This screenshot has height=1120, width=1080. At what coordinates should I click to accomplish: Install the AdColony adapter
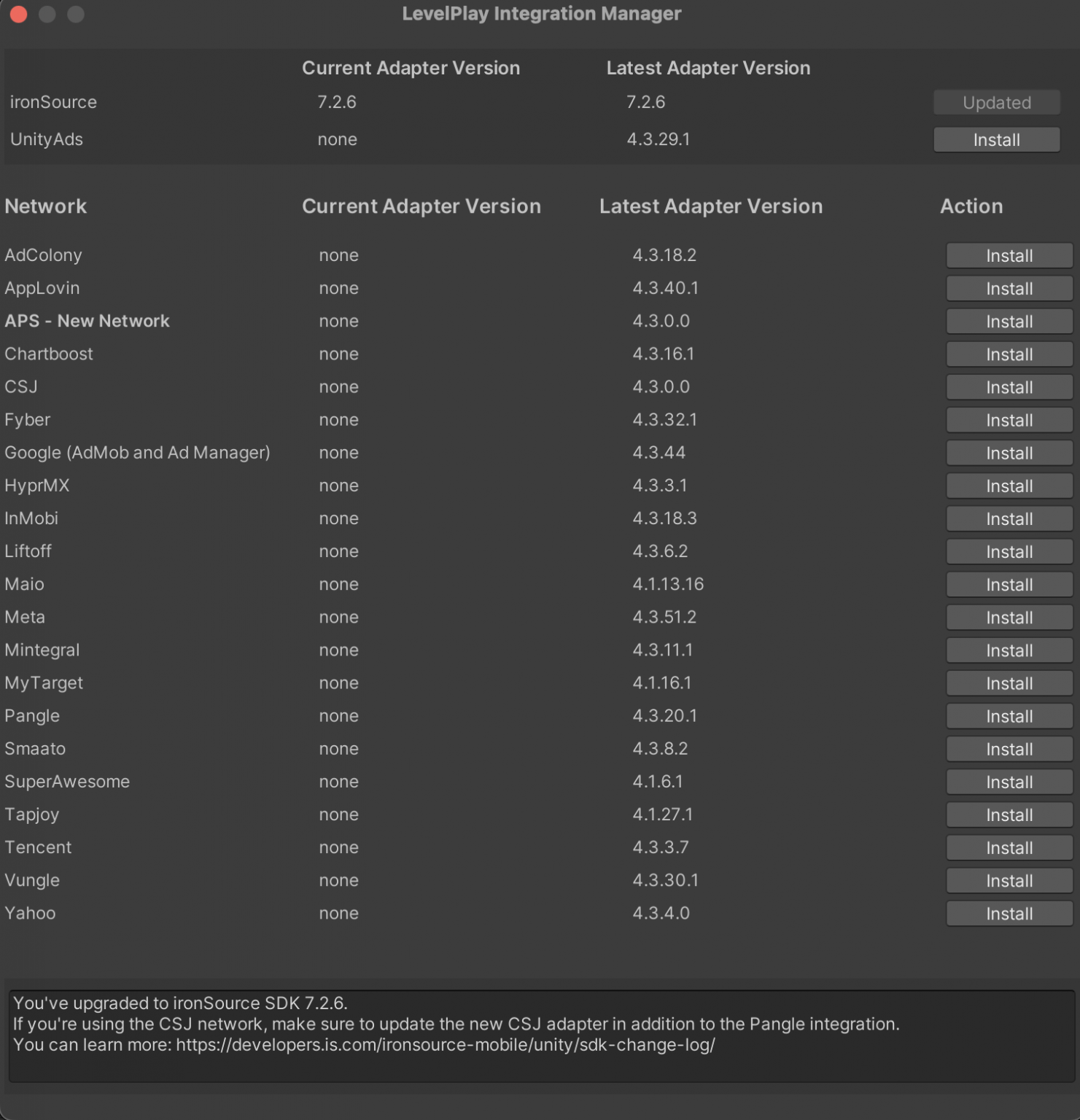pyautogui.click(x=1009, y=255)
